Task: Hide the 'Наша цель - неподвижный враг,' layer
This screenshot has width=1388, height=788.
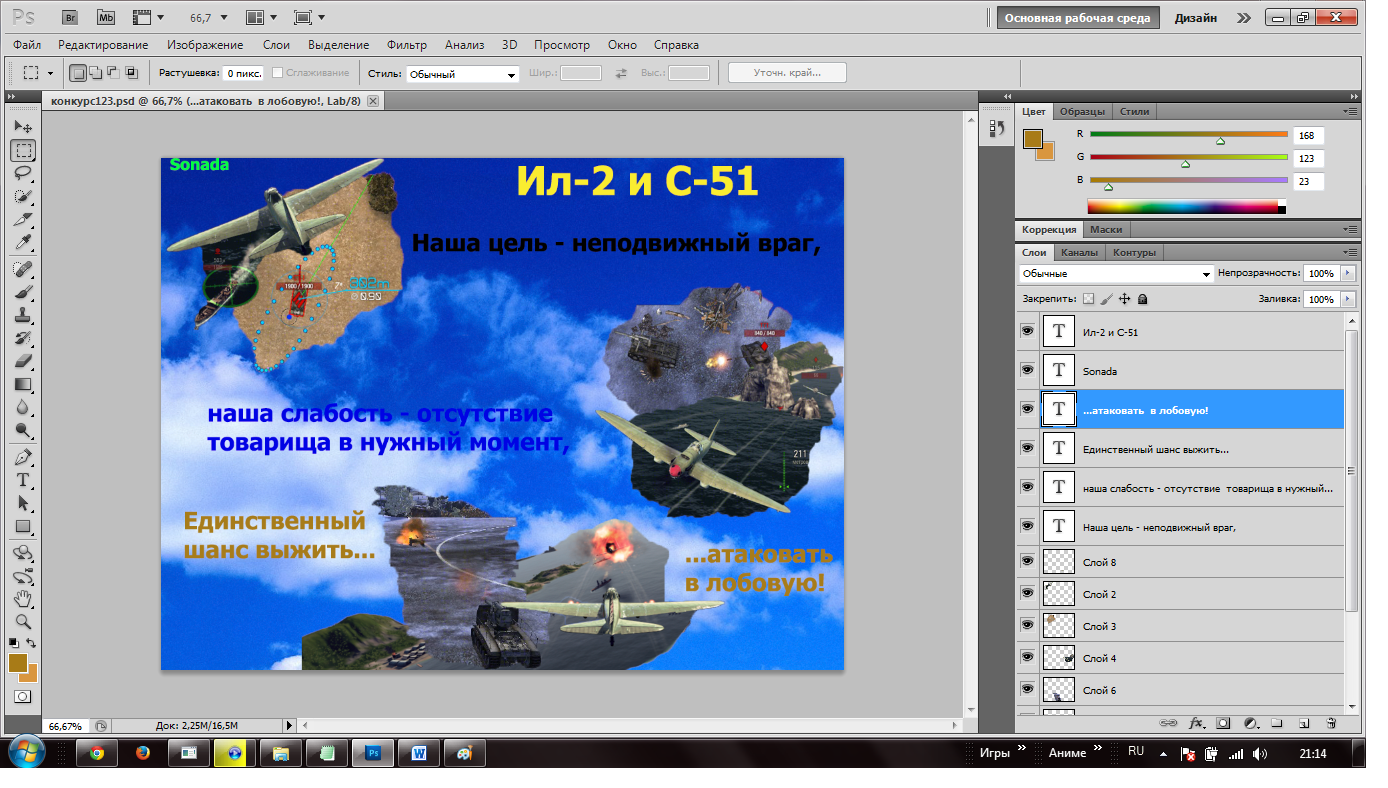Action: tap(1028, 526)
